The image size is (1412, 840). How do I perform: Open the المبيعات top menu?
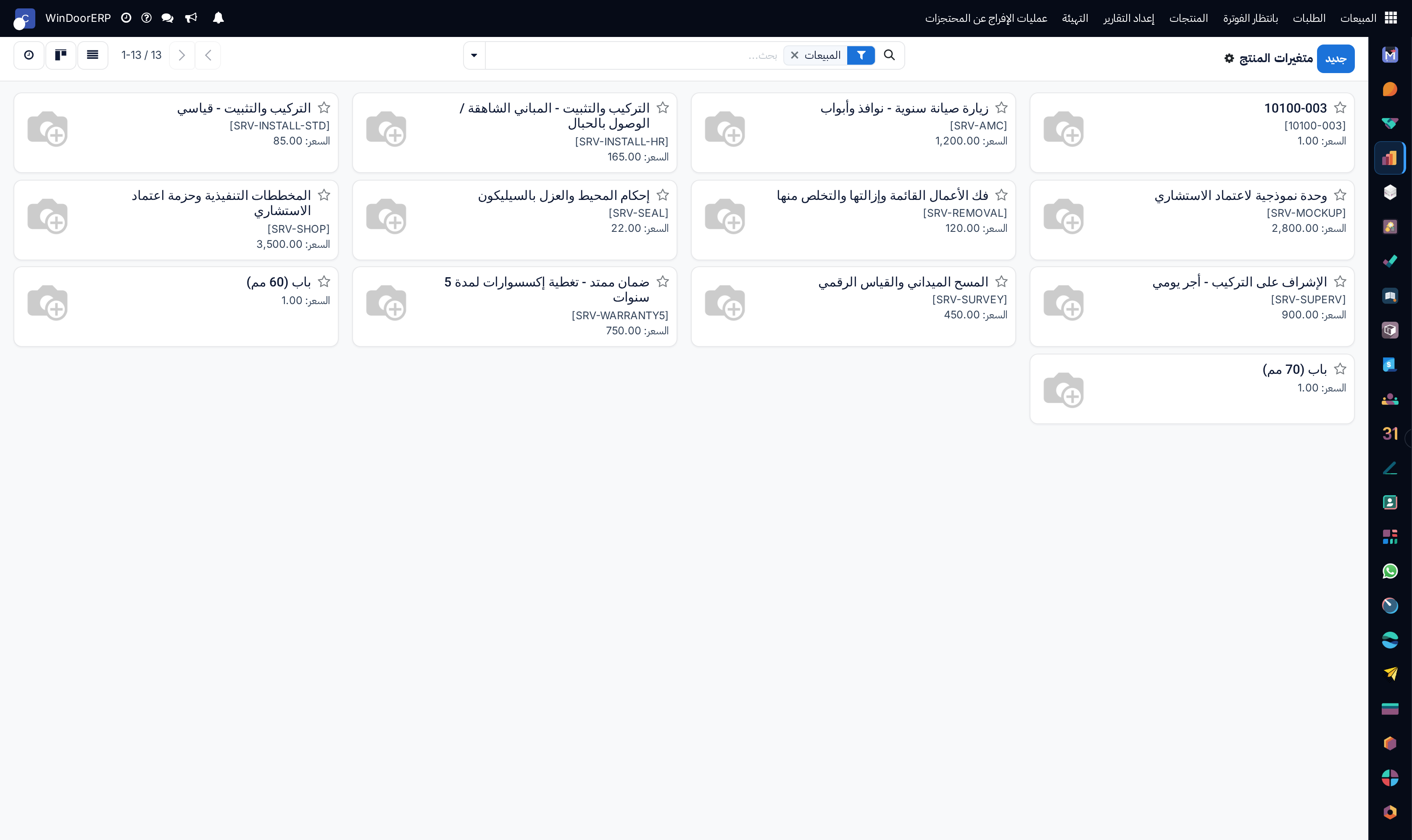point(1358,18)
